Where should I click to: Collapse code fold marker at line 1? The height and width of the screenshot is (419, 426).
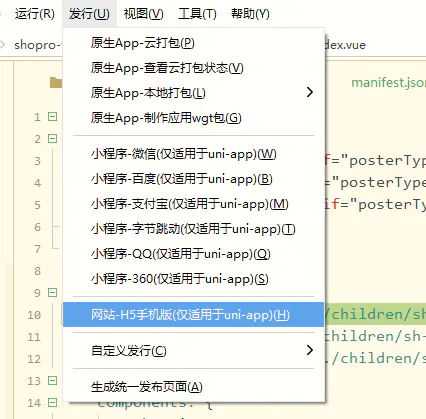click(x=53, y=117)
